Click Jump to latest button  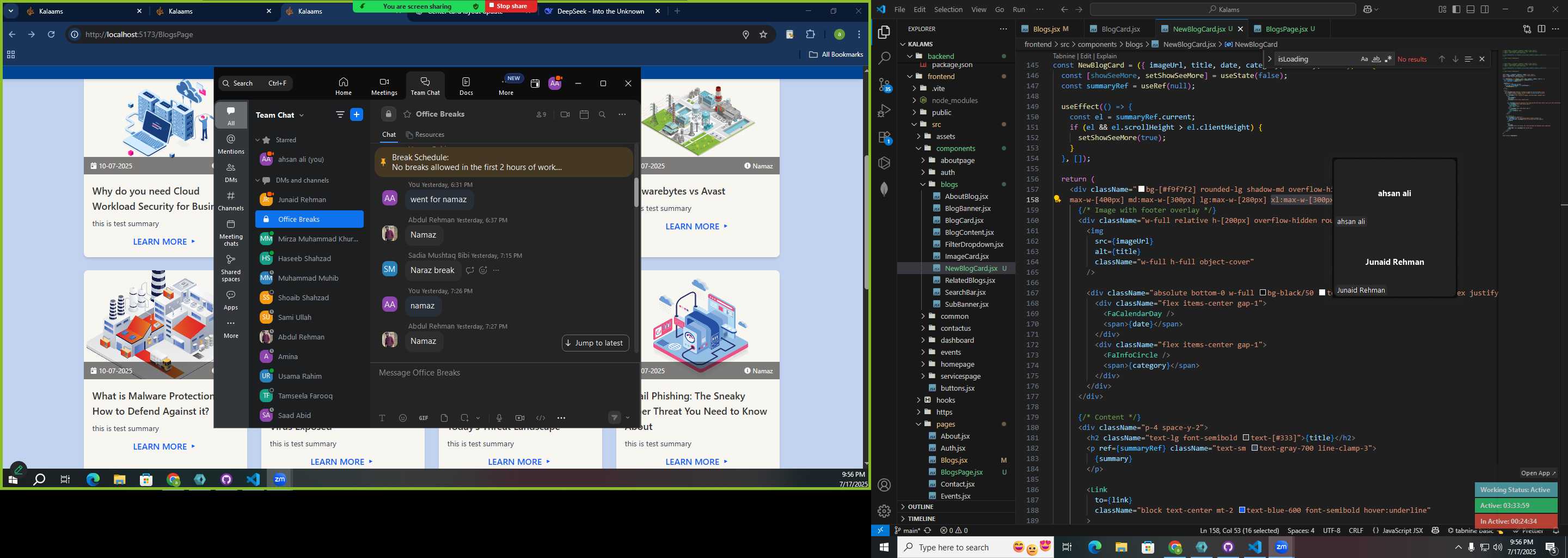595,343
